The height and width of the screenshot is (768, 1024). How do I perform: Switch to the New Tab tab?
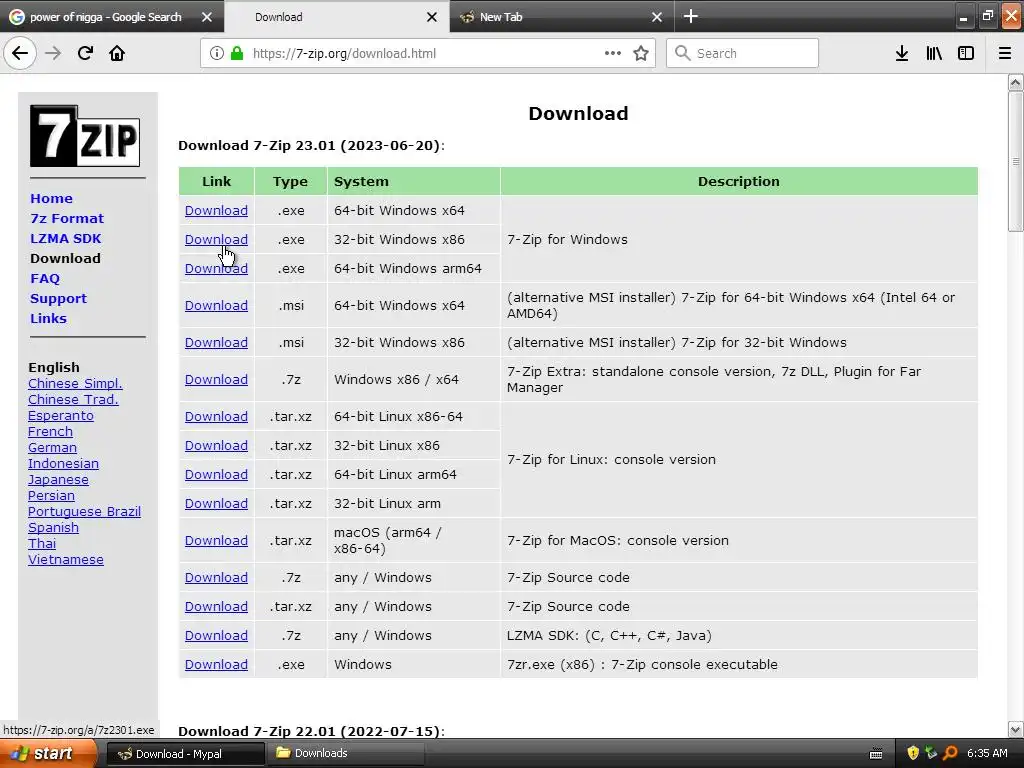pos(501,17)
